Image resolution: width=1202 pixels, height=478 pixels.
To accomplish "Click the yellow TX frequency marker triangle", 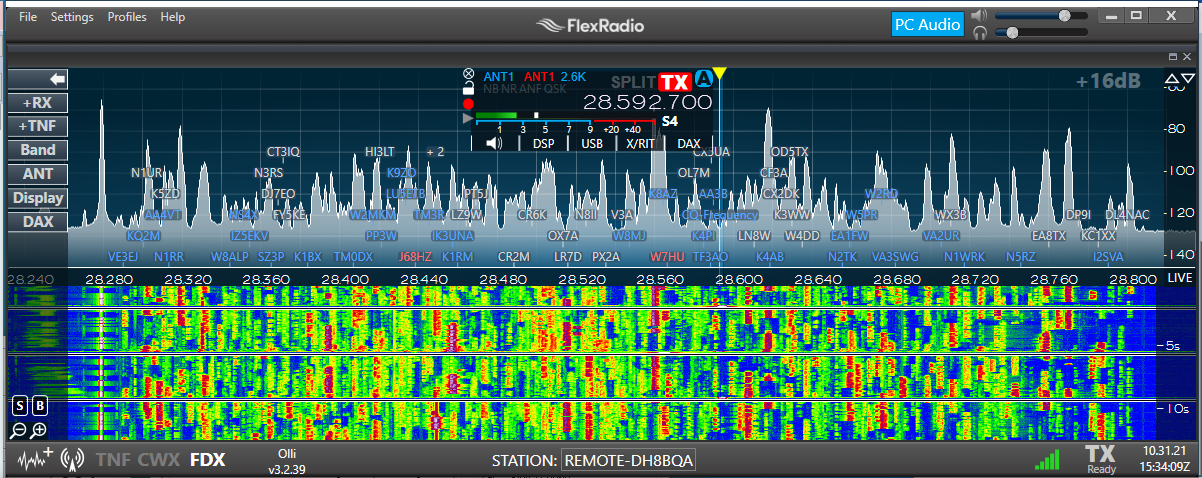I will coord(719,74).
